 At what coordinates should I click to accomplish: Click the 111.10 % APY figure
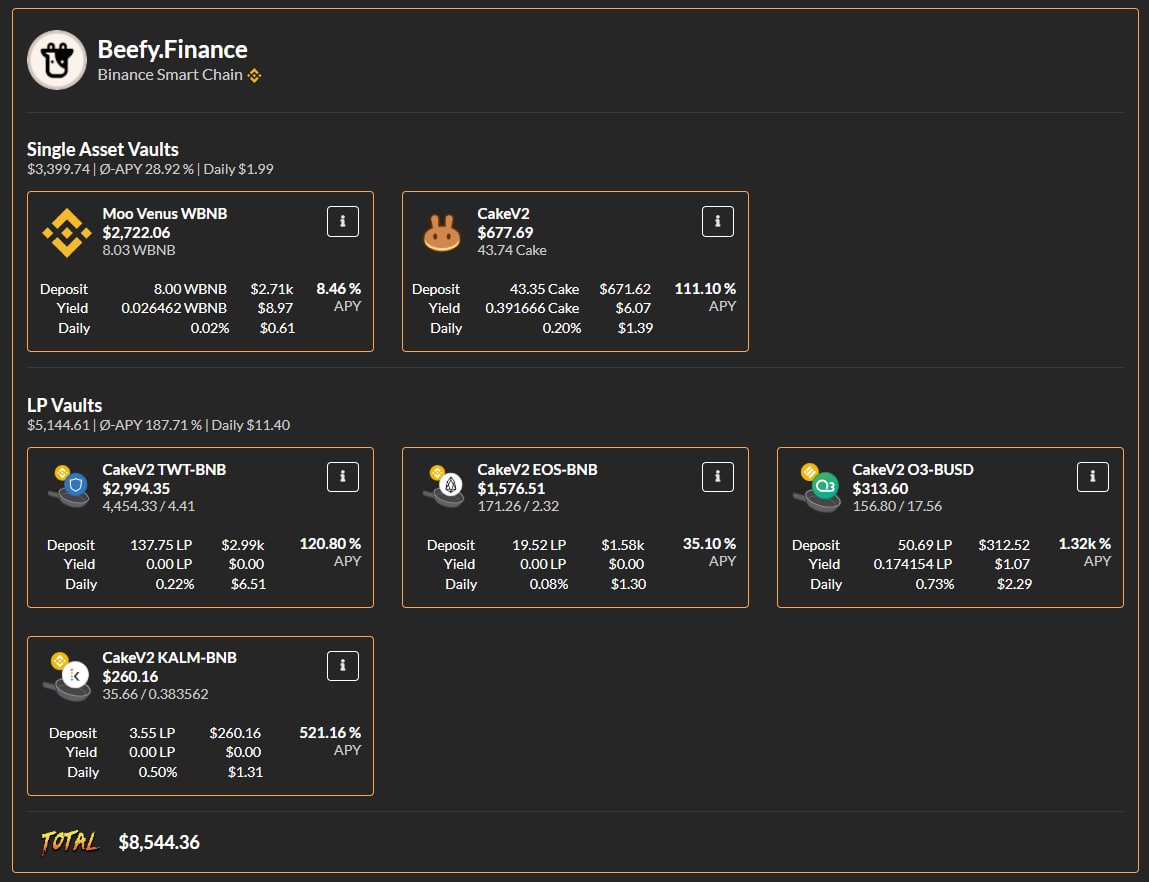pyautogui.click(x=705, y=289)
